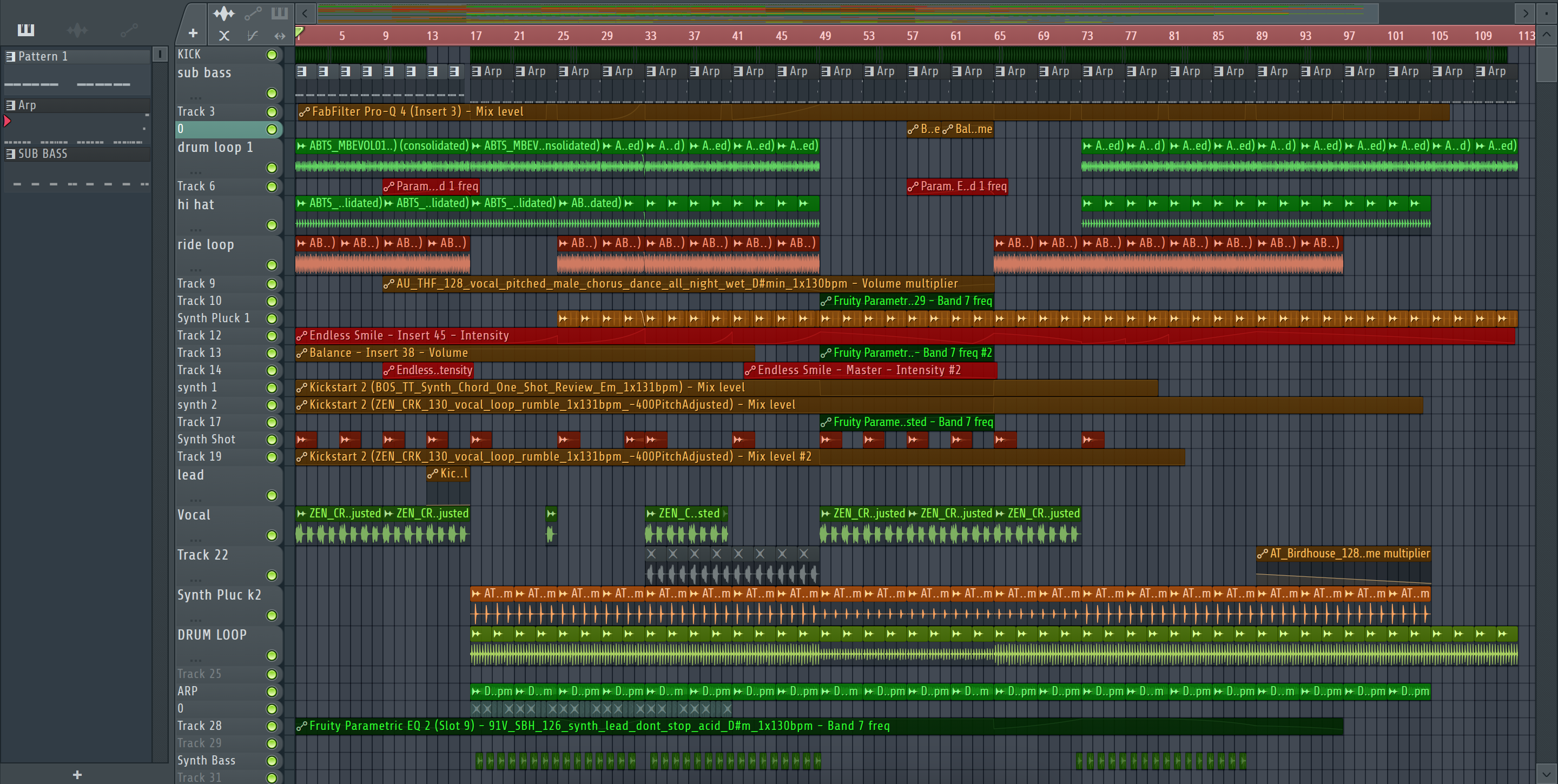Screen dimensions: 1558x784
Task: Mute the KICK track
Action: tap(272, 55)
